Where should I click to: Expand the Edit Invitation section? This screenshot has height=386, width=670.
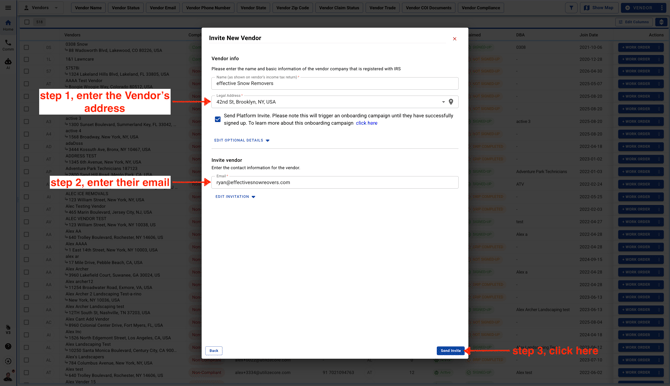235,197
